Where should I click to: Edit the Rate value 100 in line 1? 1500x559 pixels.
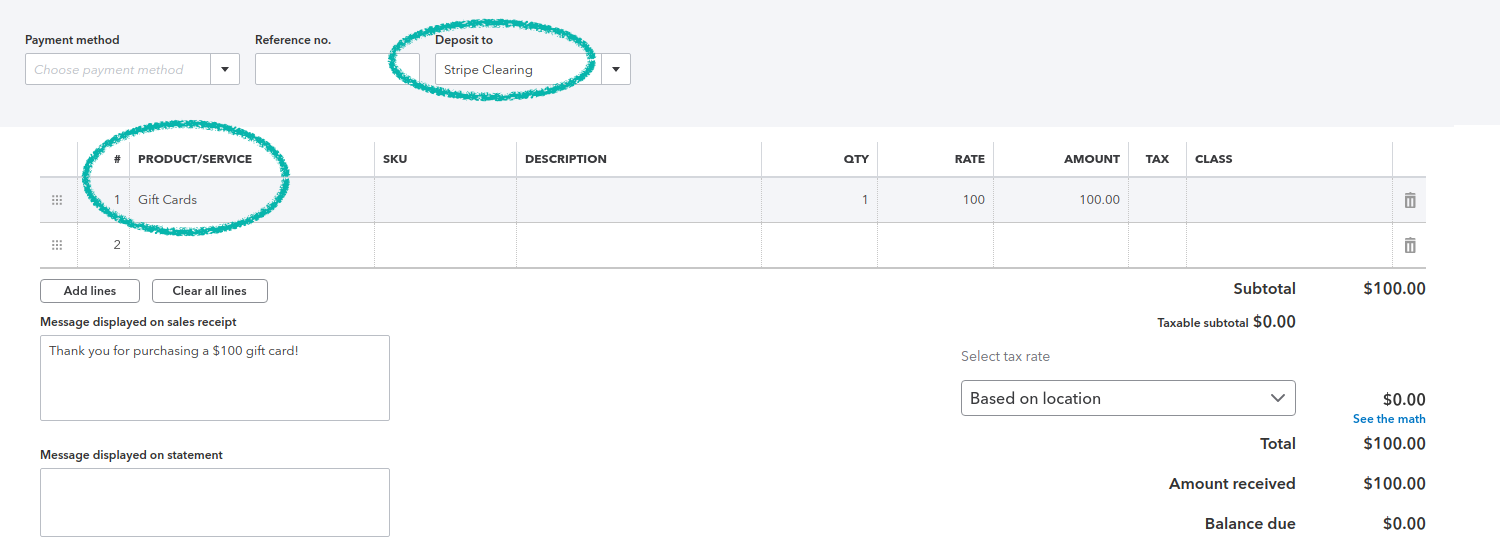tap(935, 200)
